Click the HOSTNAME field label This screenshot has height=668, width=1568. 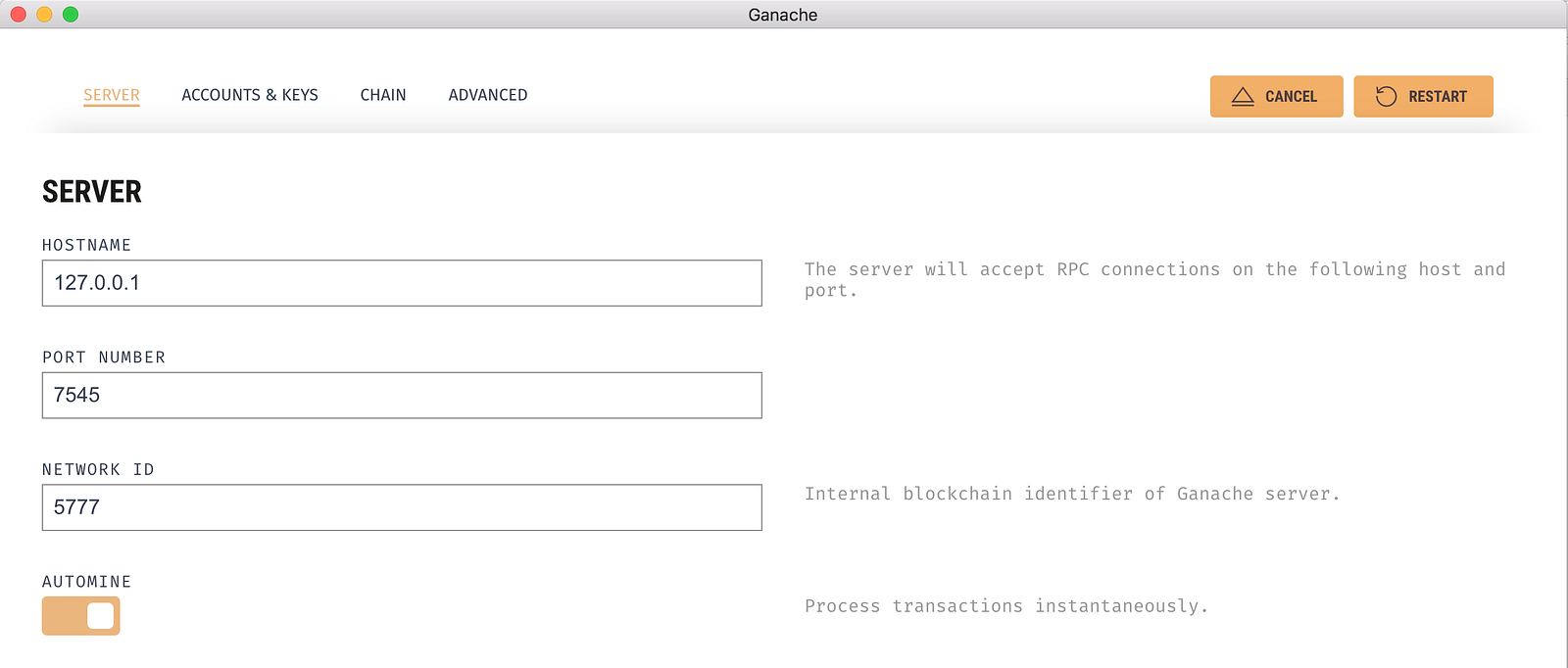(x=86, y=245)
